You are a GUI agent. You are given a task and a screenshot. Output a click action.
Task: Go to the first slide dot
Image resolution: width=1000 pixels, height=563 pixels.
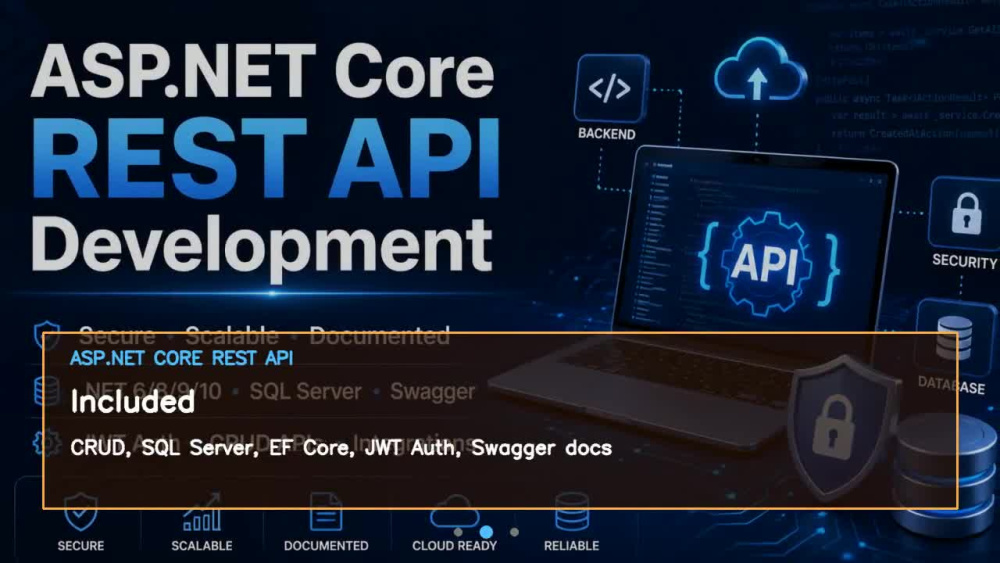click(458, 532)
